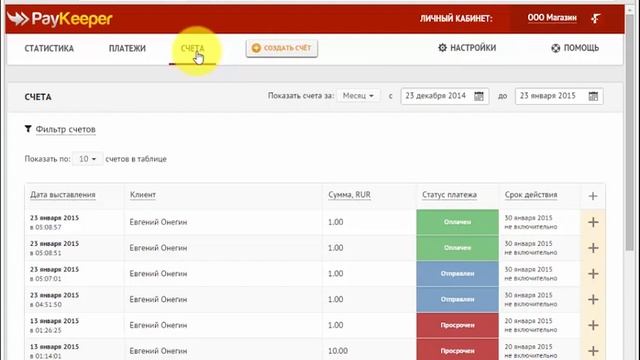Click the end date field 23 января 2015
Screen dimensions: 640x360
tap(559, 96)
